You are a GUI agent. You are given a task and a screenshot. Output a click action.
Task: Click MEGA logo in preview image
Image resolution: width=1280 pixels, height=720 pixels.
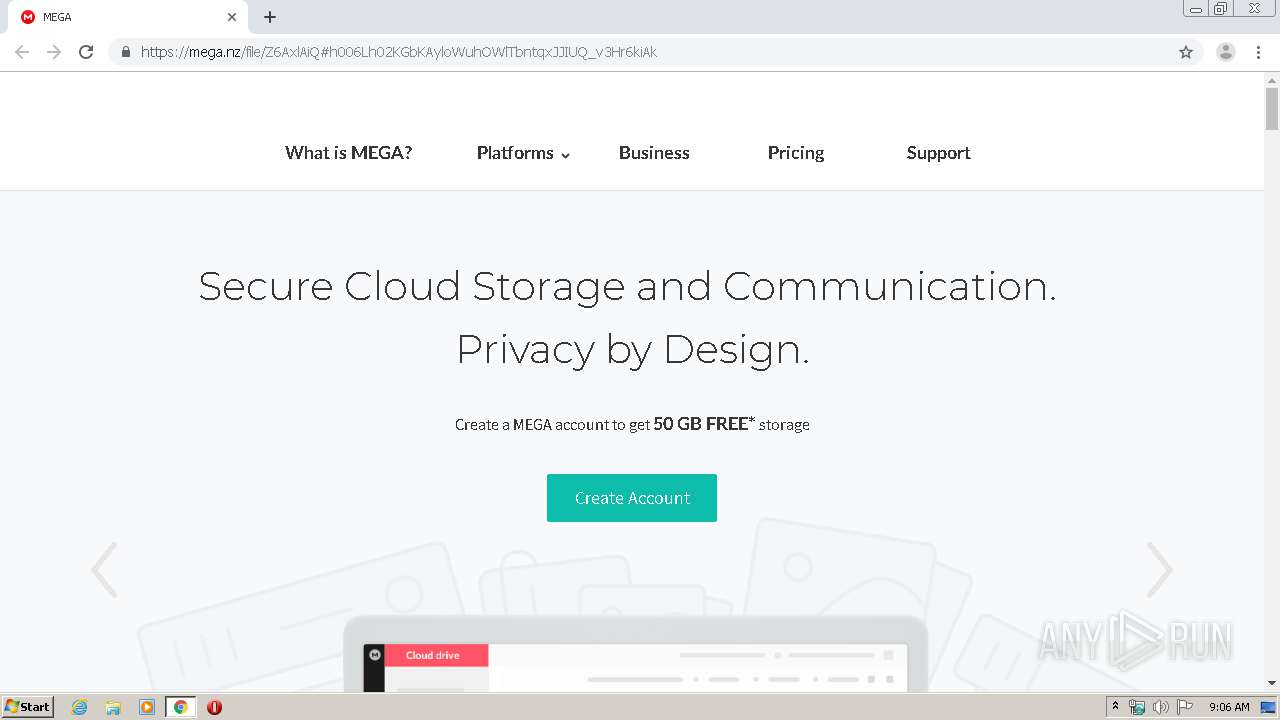[x=375, y=655]
